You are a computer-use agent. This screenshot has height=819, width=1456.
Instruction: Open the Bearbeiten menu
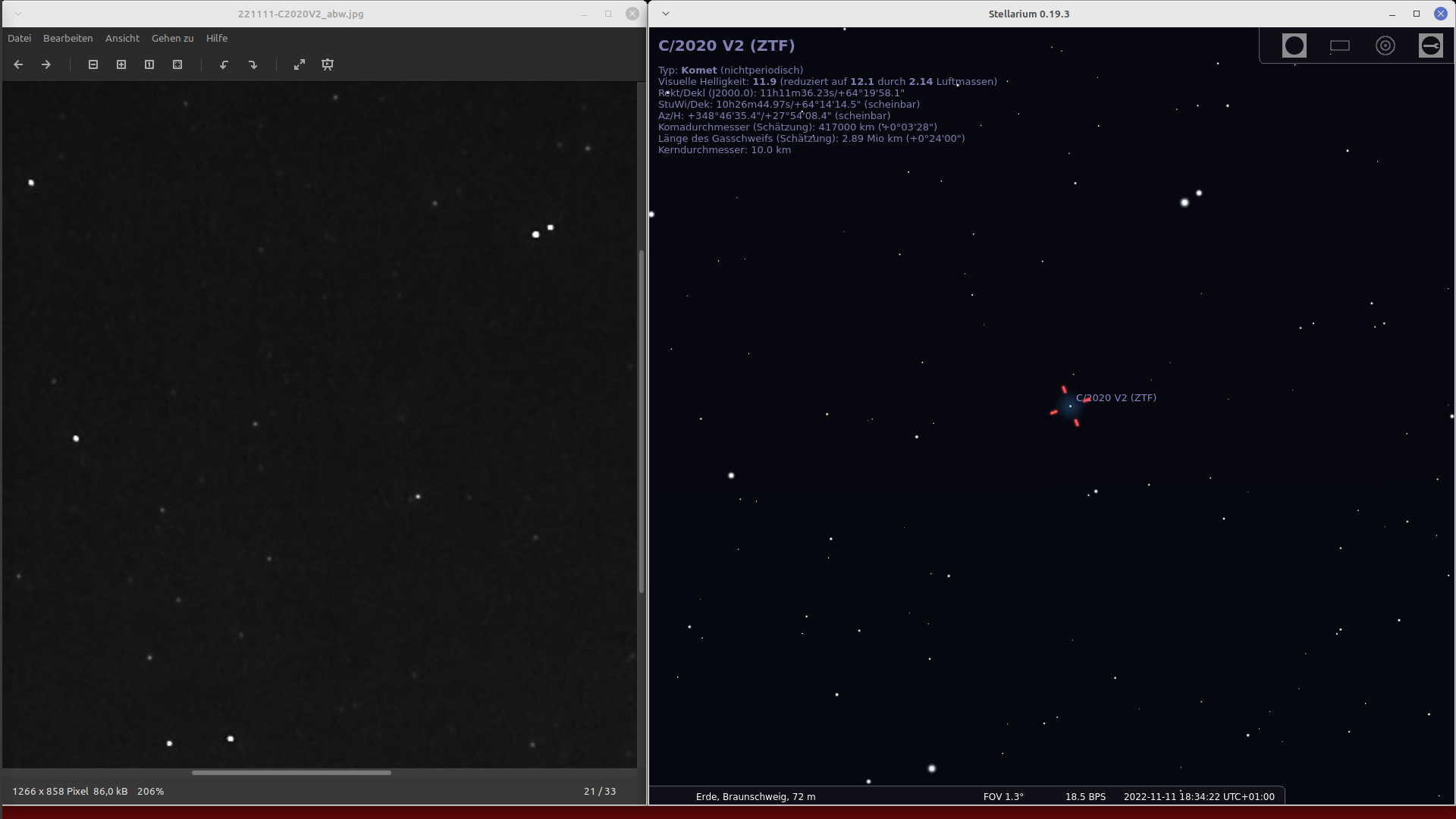tap(68, 38)
